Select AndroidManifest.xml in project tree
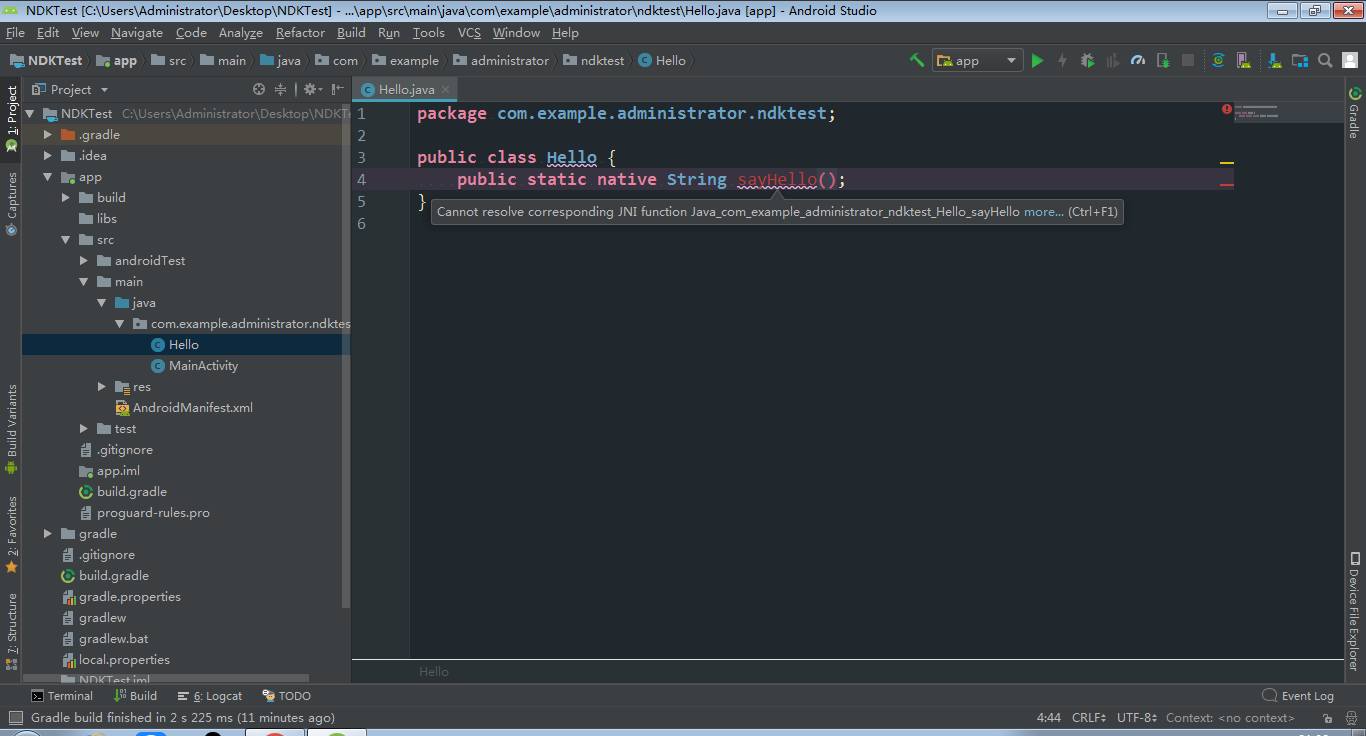 [x=185, y=408]
